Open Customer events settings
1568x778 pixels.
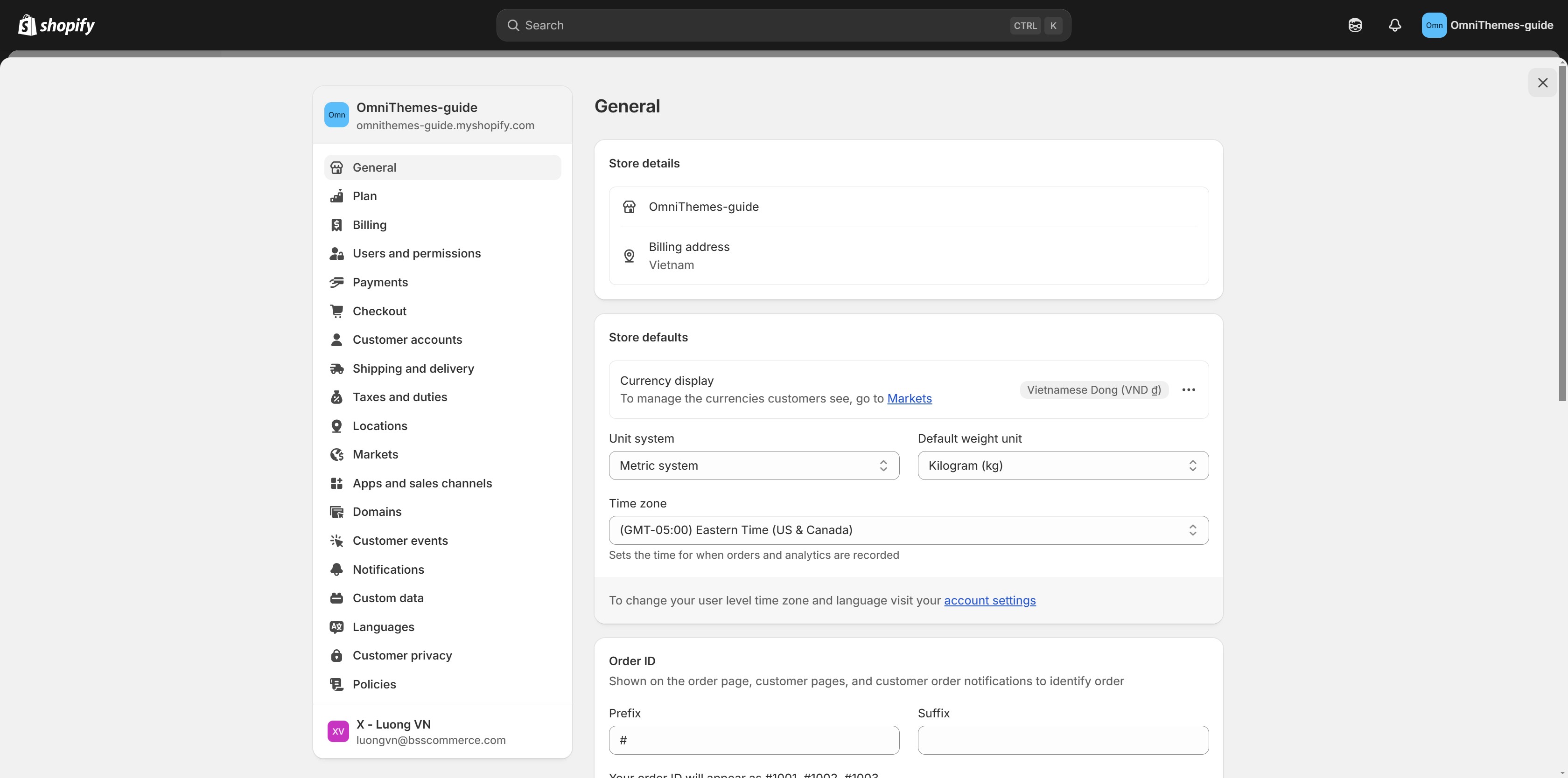pos(442,541)
